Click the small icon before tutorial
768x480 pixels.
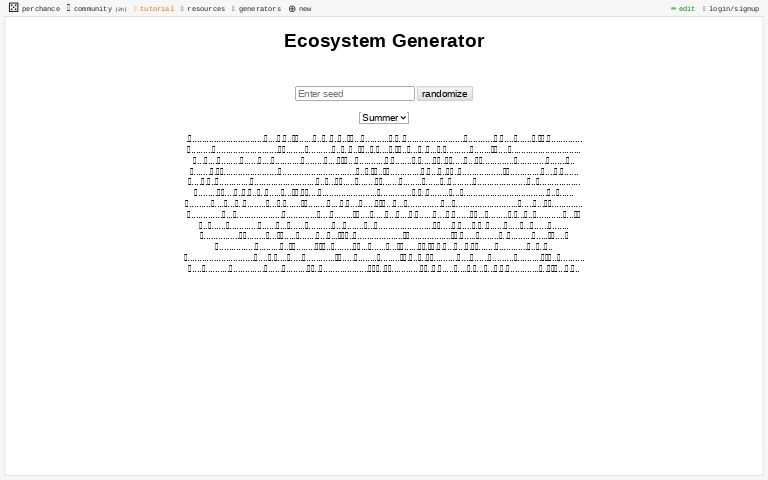click(136, 9)
